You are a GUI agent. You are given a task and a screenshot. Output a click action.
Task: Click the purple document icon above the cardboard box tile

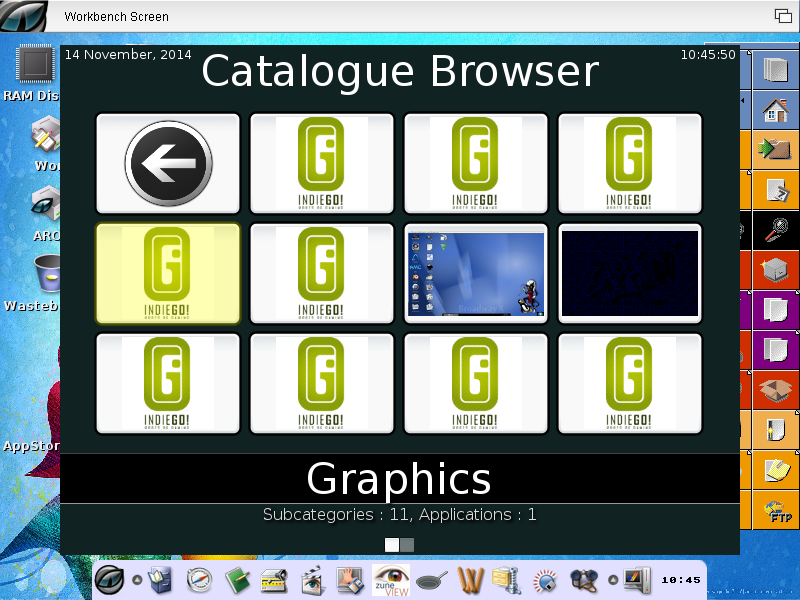point(776,349)
